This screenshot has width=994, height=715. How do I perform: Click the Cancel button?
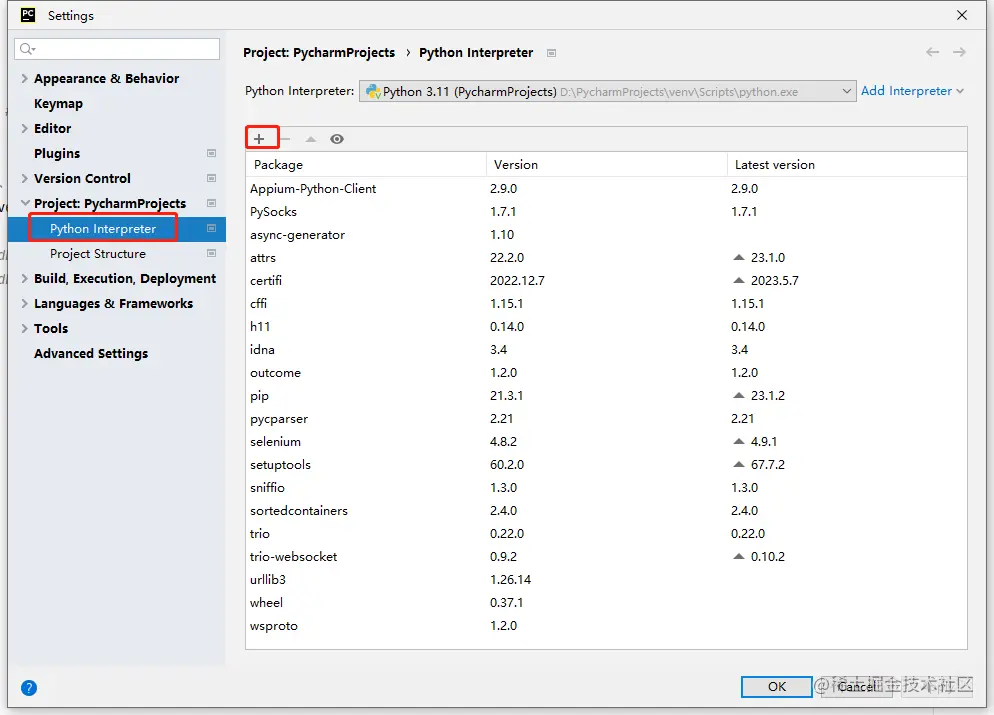tap(856, 686)
